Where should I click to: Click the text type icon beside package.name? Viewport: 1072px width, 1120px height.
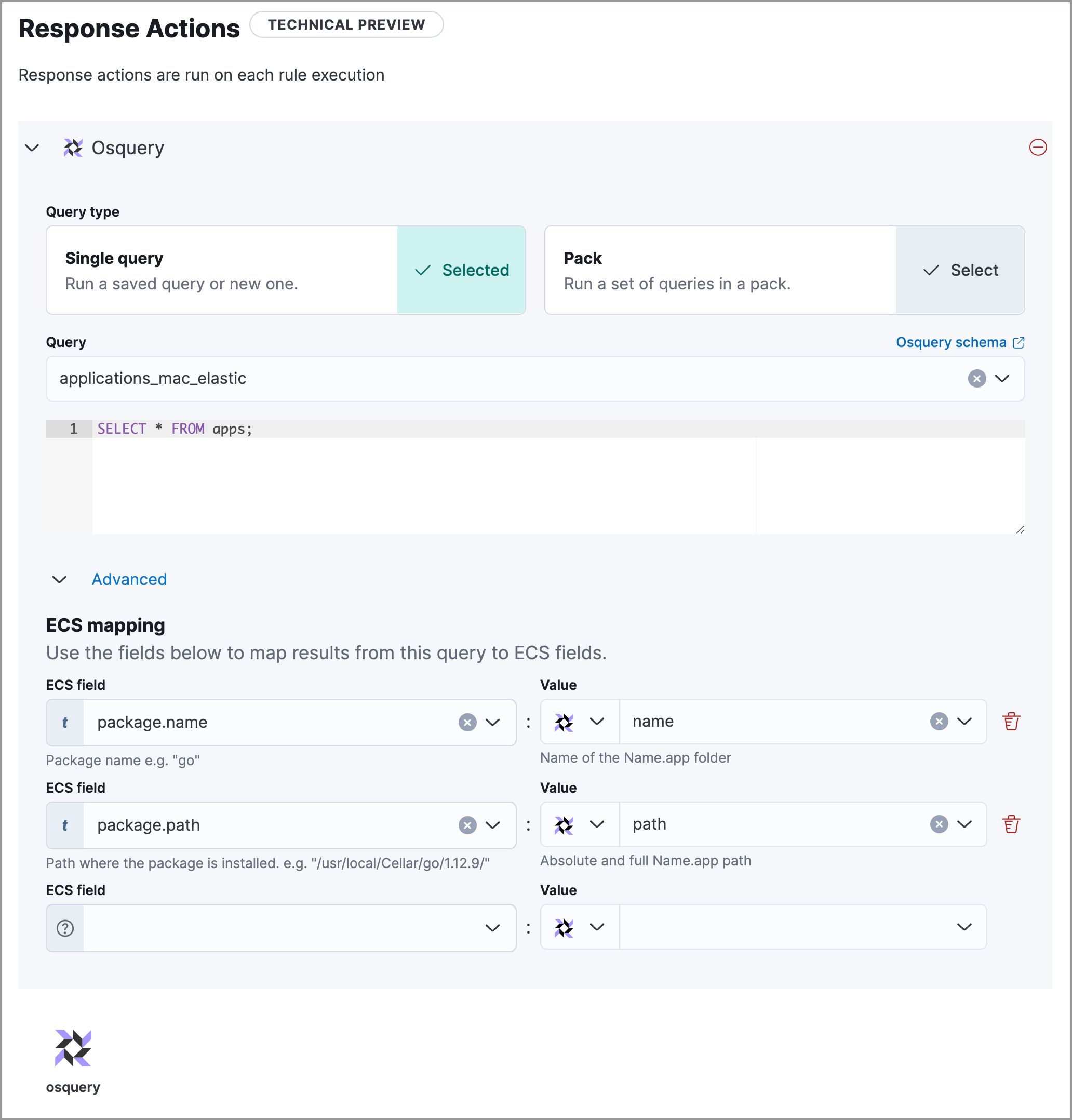[65, 722]
